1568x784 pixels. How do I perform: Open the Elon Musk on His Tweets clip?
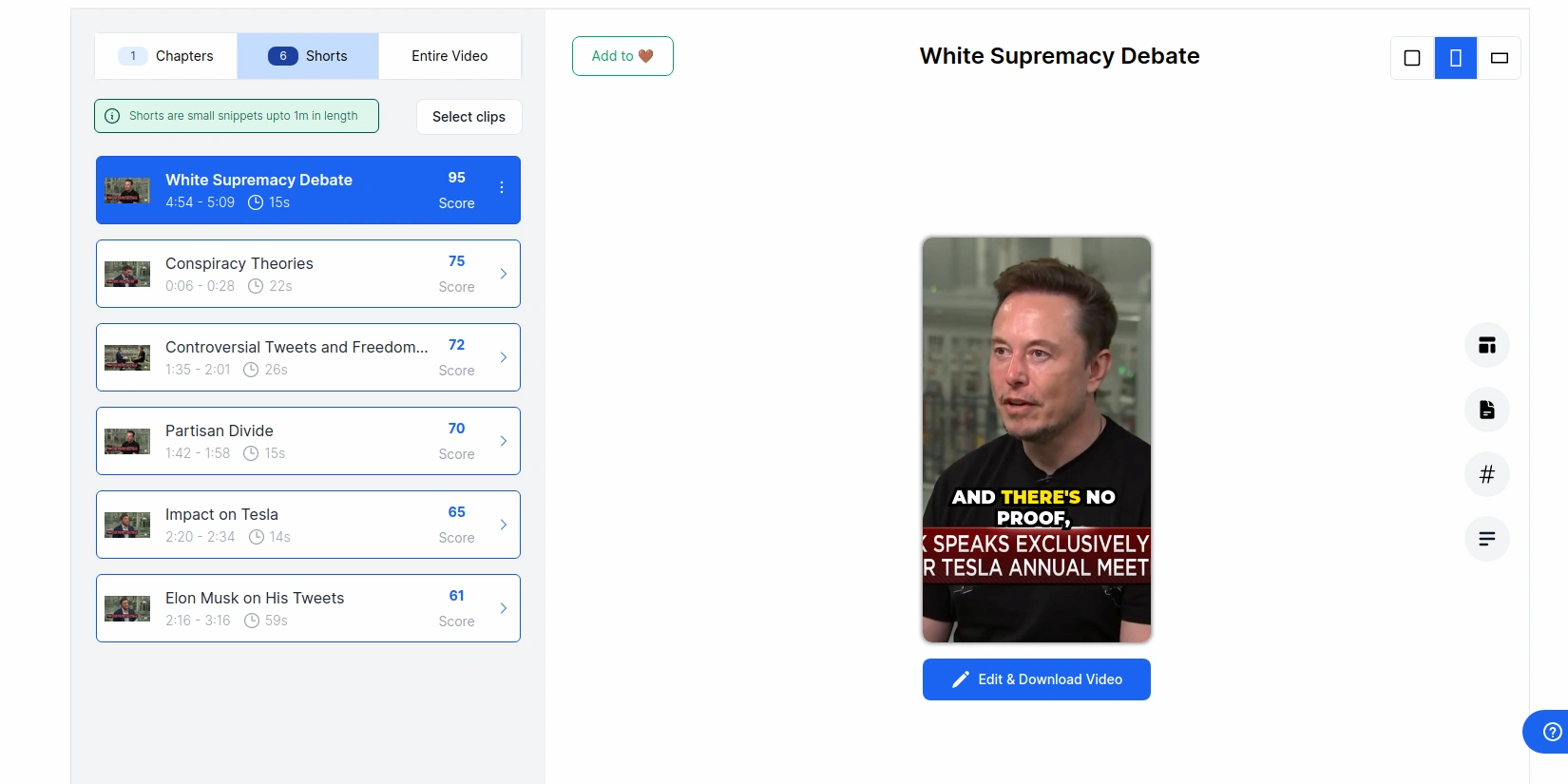coord(308,608)
